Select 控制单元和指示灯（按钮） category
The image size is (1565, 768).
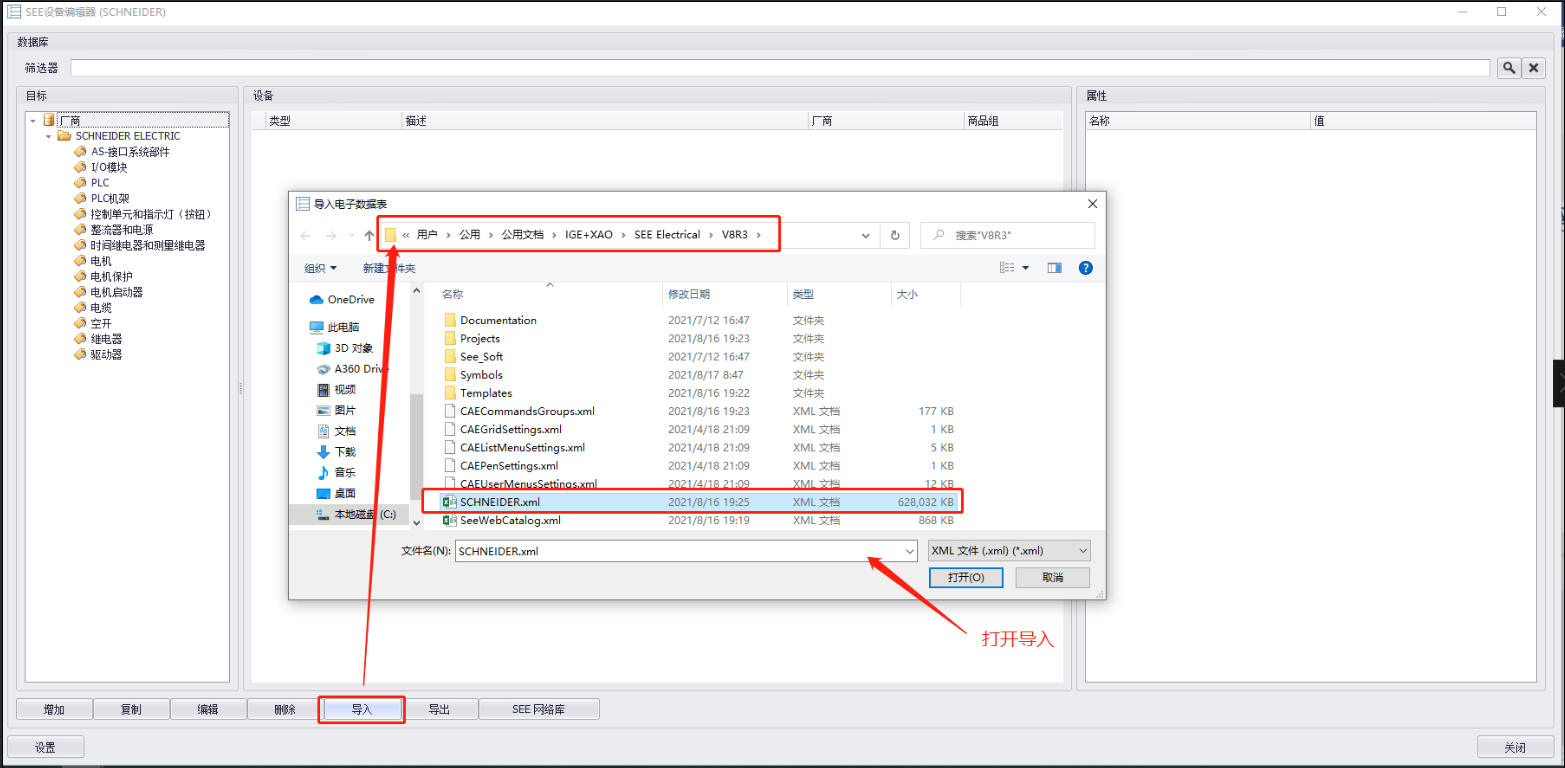(x=151, y=214)
